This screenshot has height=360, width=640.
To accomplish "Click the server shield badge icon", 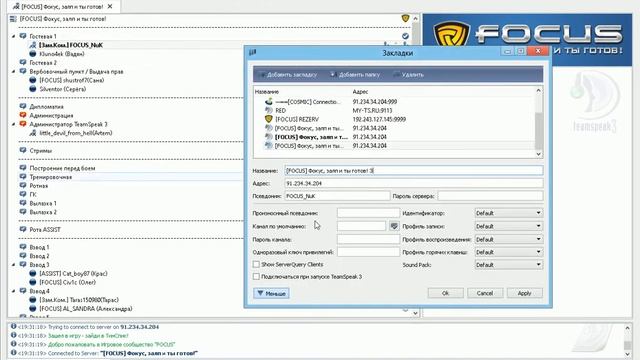I will (405, 18).
